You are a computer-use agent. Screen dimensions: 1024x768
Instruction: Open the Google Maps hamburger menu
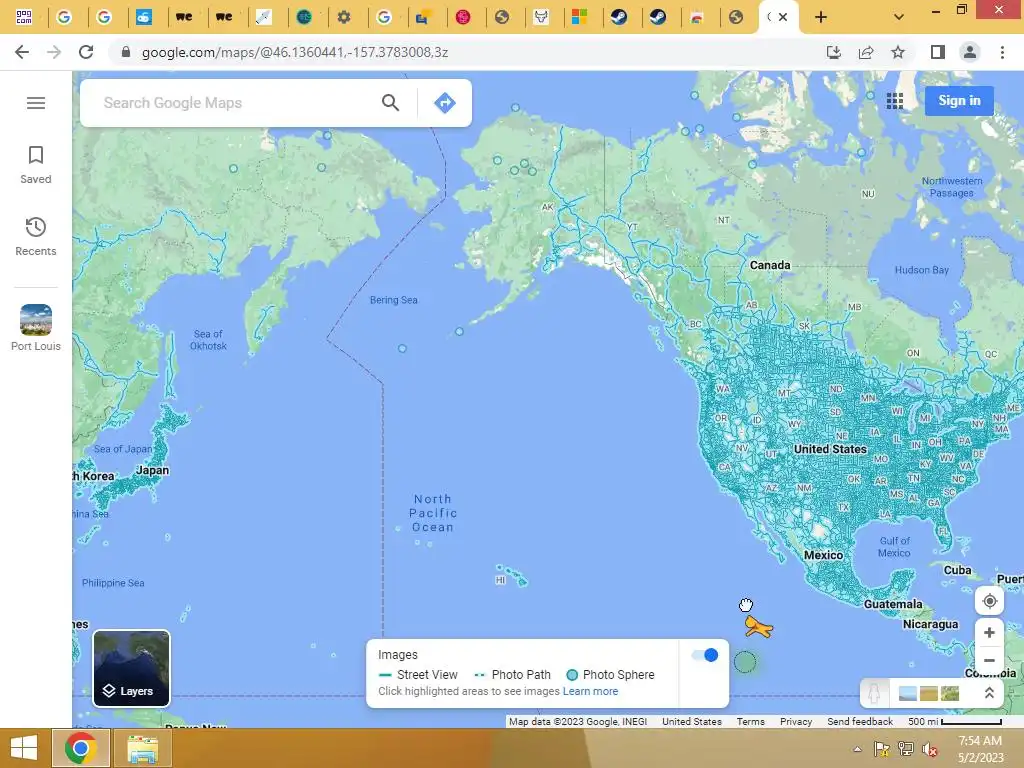pos(36,103)
